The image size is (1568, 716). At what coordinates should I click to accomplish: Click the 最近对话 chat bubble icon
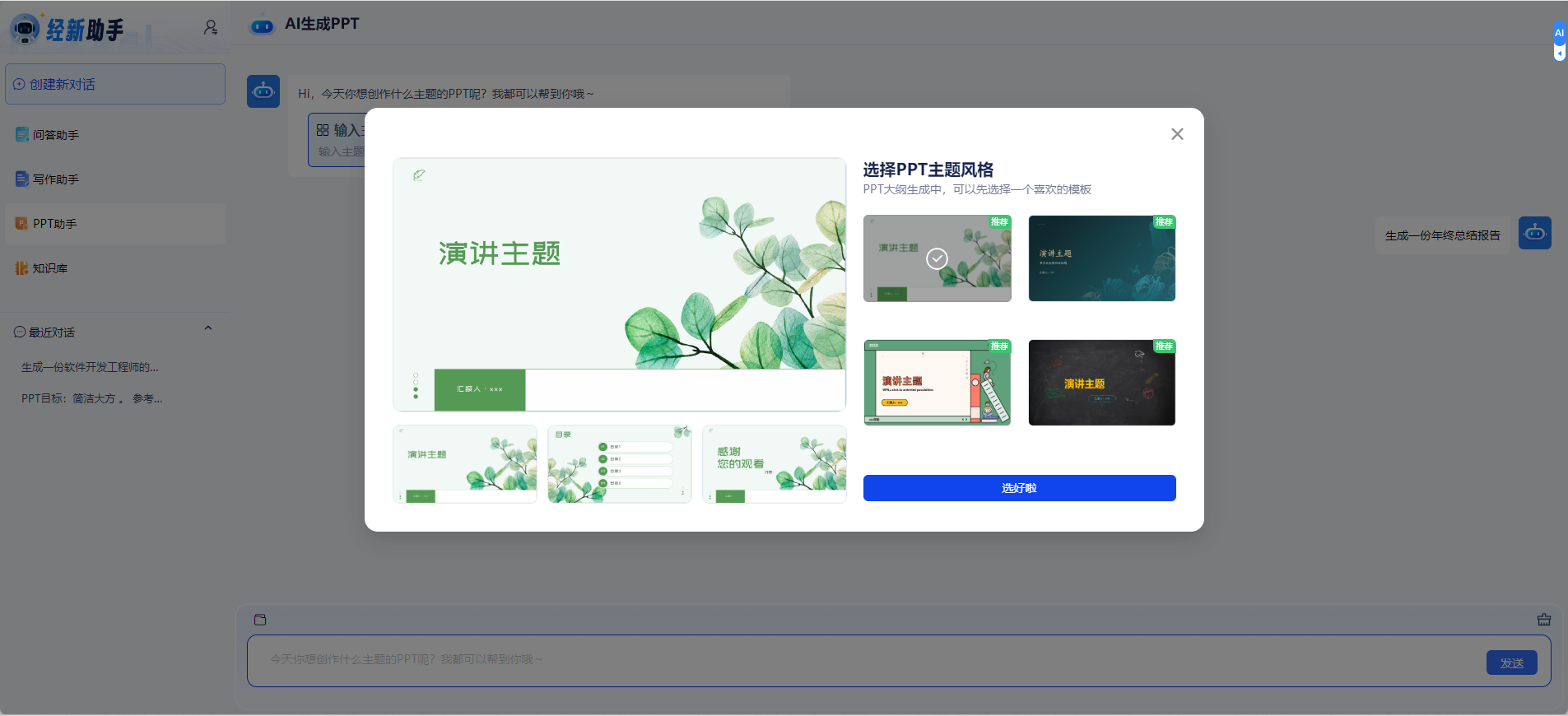[x=20, y=332]
